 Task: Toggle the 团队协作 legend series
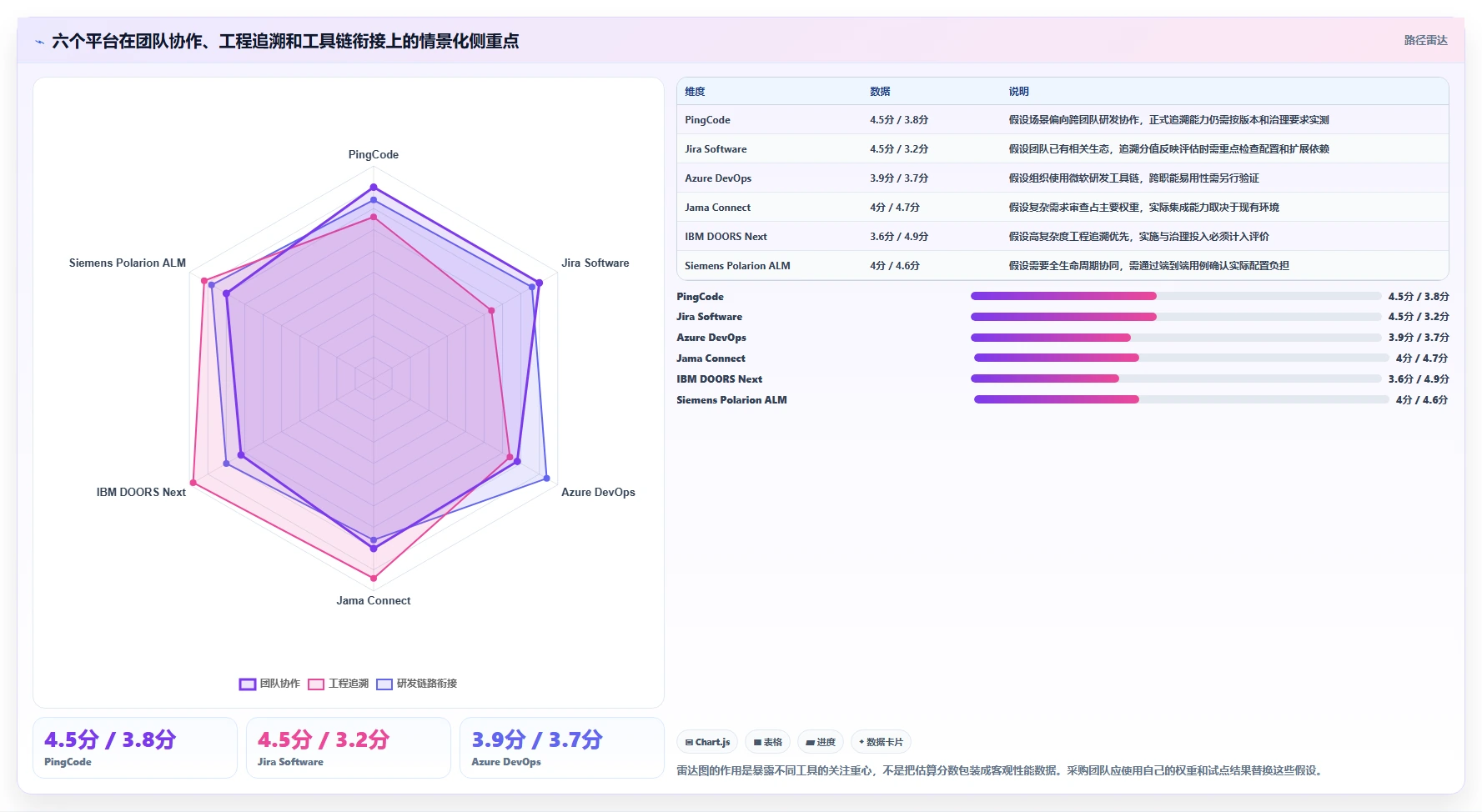pos(269,684)
